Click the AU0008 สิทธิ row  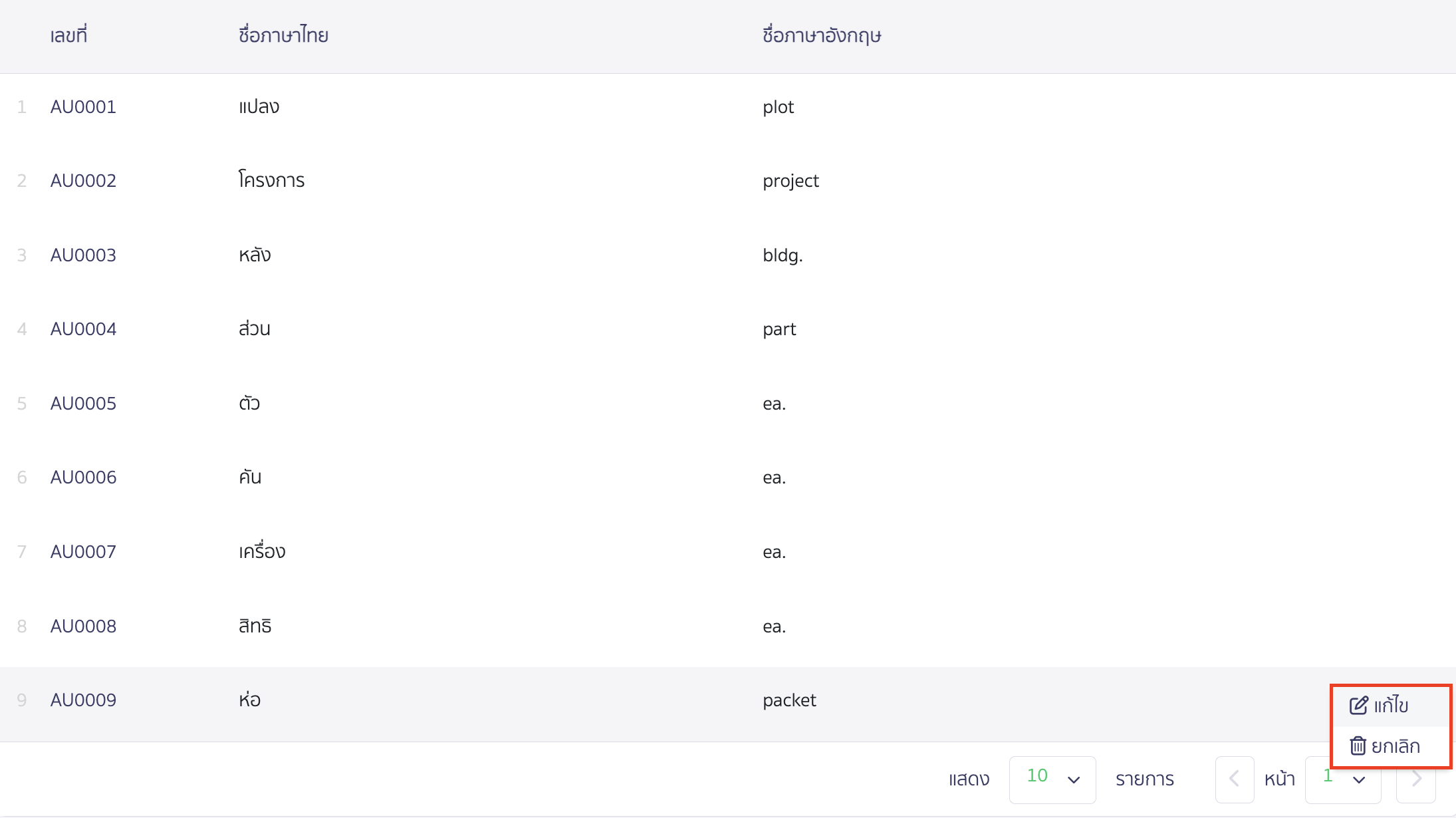tap(255, 626)
